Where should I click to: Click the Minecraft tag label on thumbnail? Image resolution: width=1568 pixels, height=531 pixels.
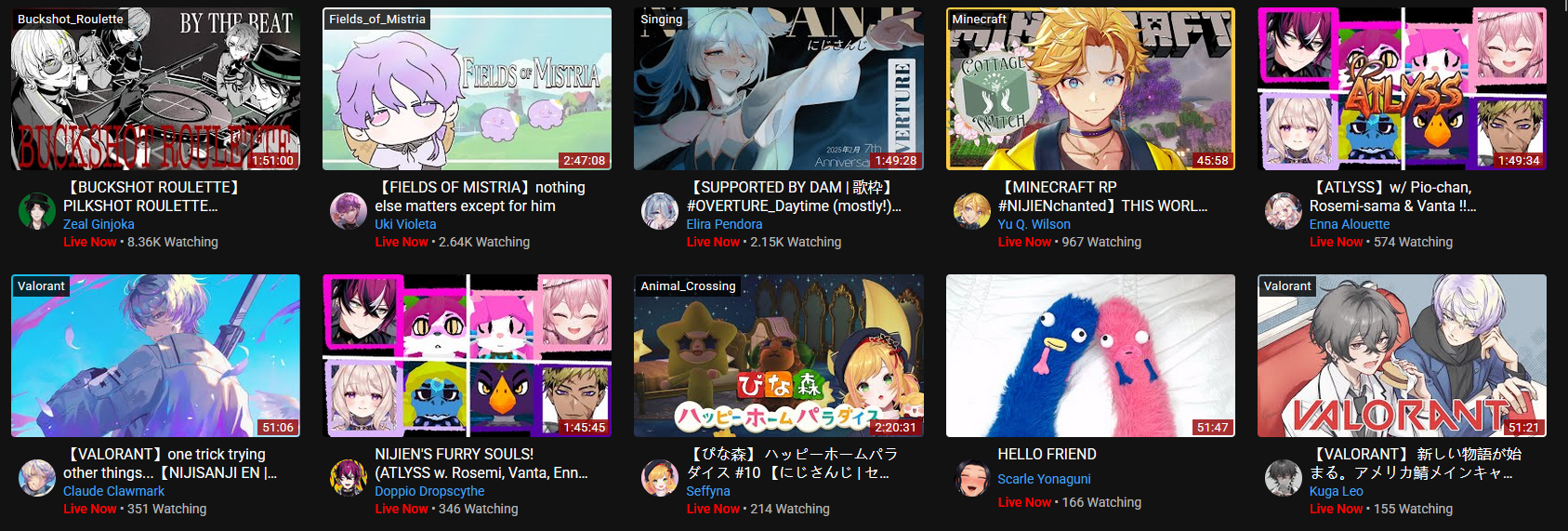click(979, 19)
